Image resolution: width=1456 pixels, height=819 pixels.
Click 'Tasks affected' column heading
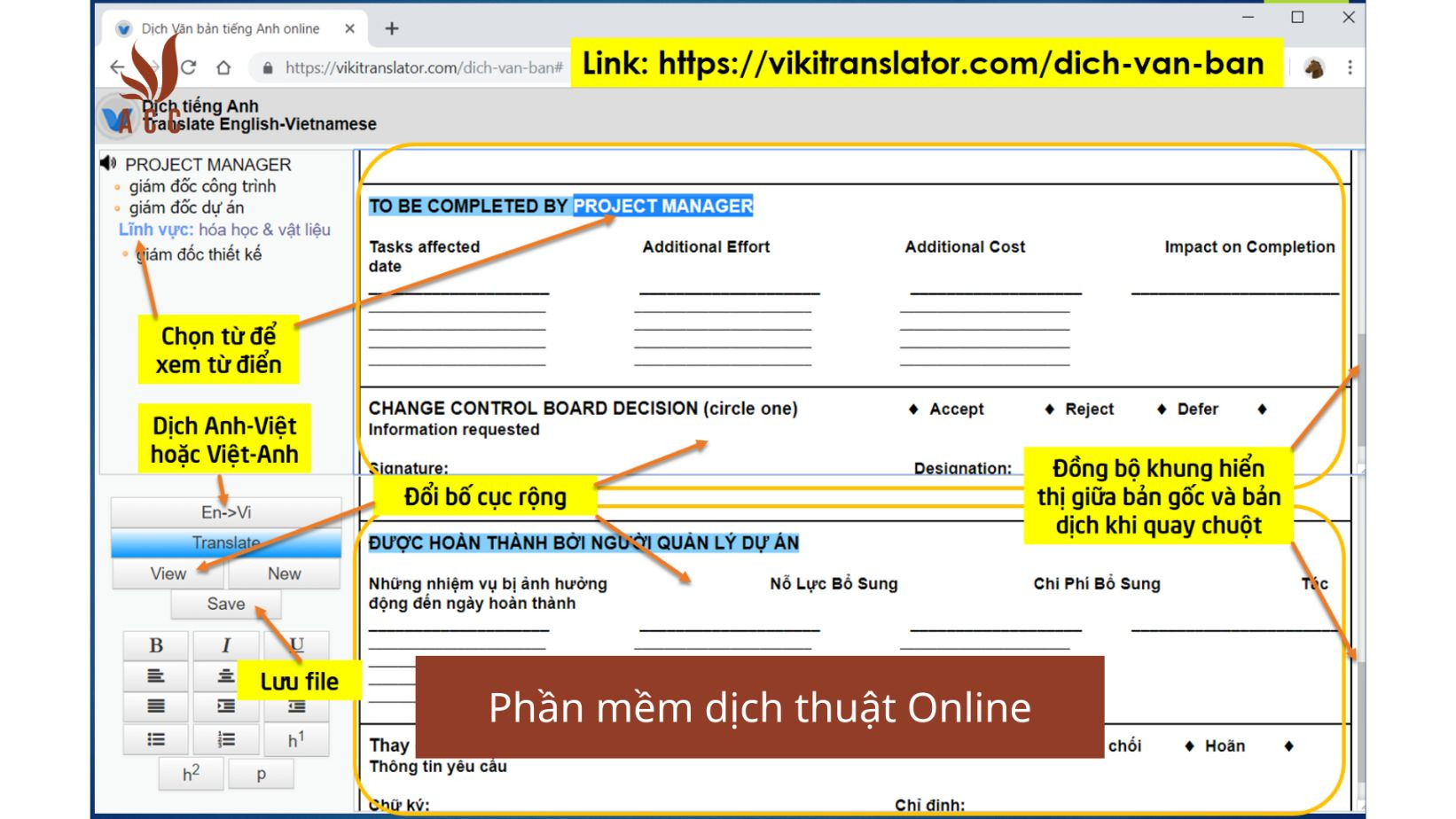[424, 246]
